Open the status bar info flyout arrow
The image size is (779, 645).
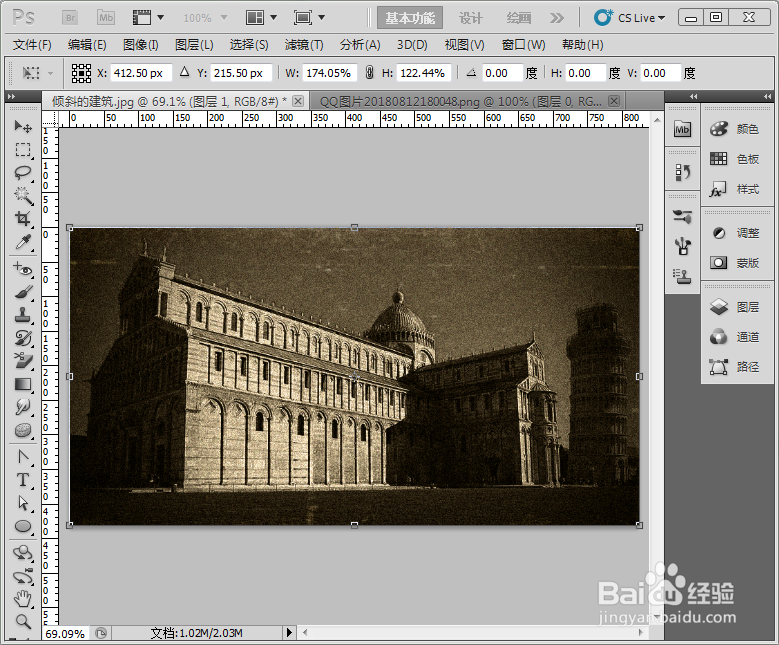pos(289,633)
